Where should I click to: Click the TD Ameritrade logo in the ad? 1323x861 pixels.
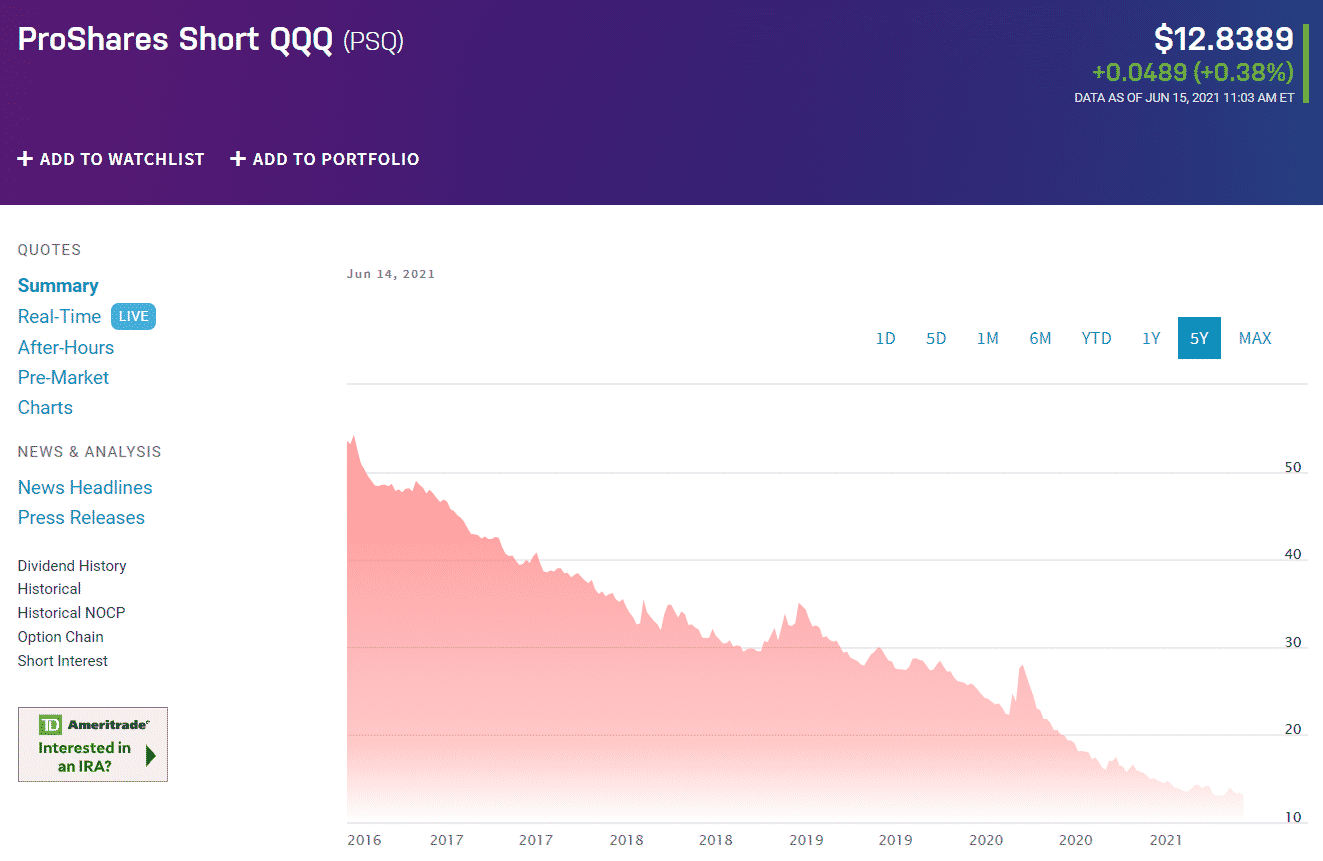[x=94, y=724]
